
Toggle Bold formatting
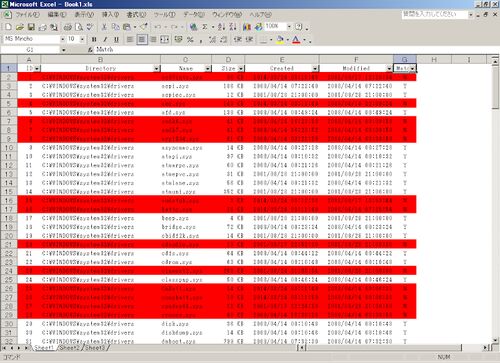point(94,40)
